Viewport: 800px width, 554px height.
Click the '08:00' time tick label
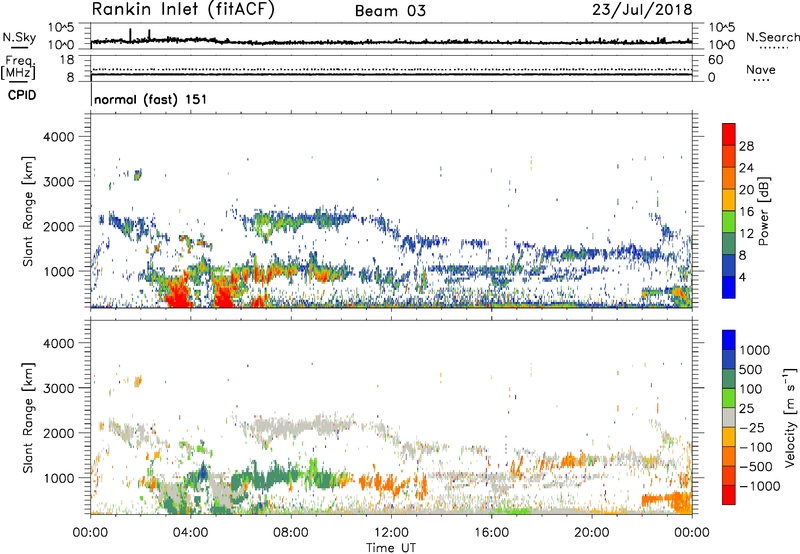[x=291, y=533]
